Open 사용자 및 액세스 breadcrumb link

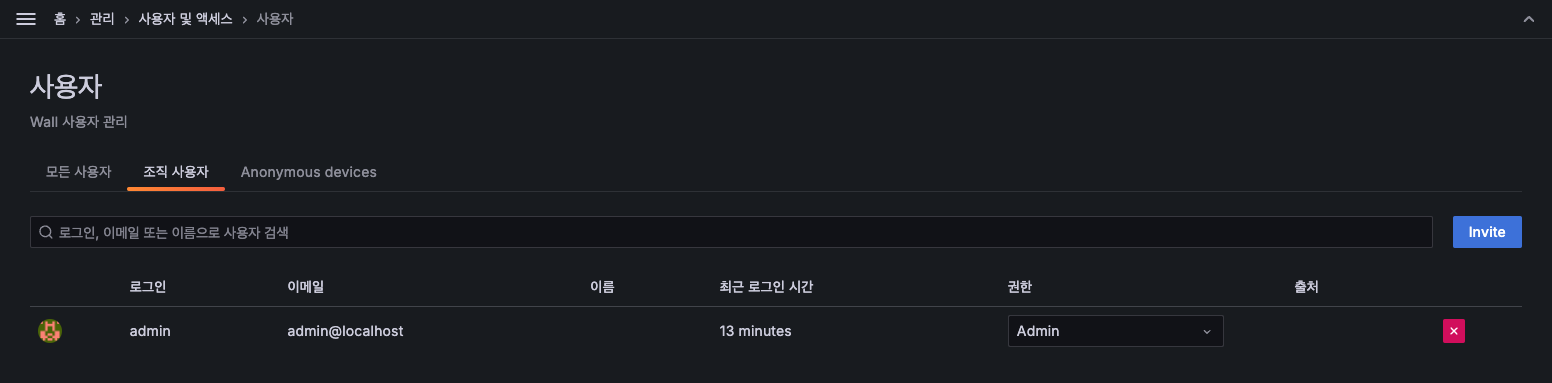[x=185, y=19]
